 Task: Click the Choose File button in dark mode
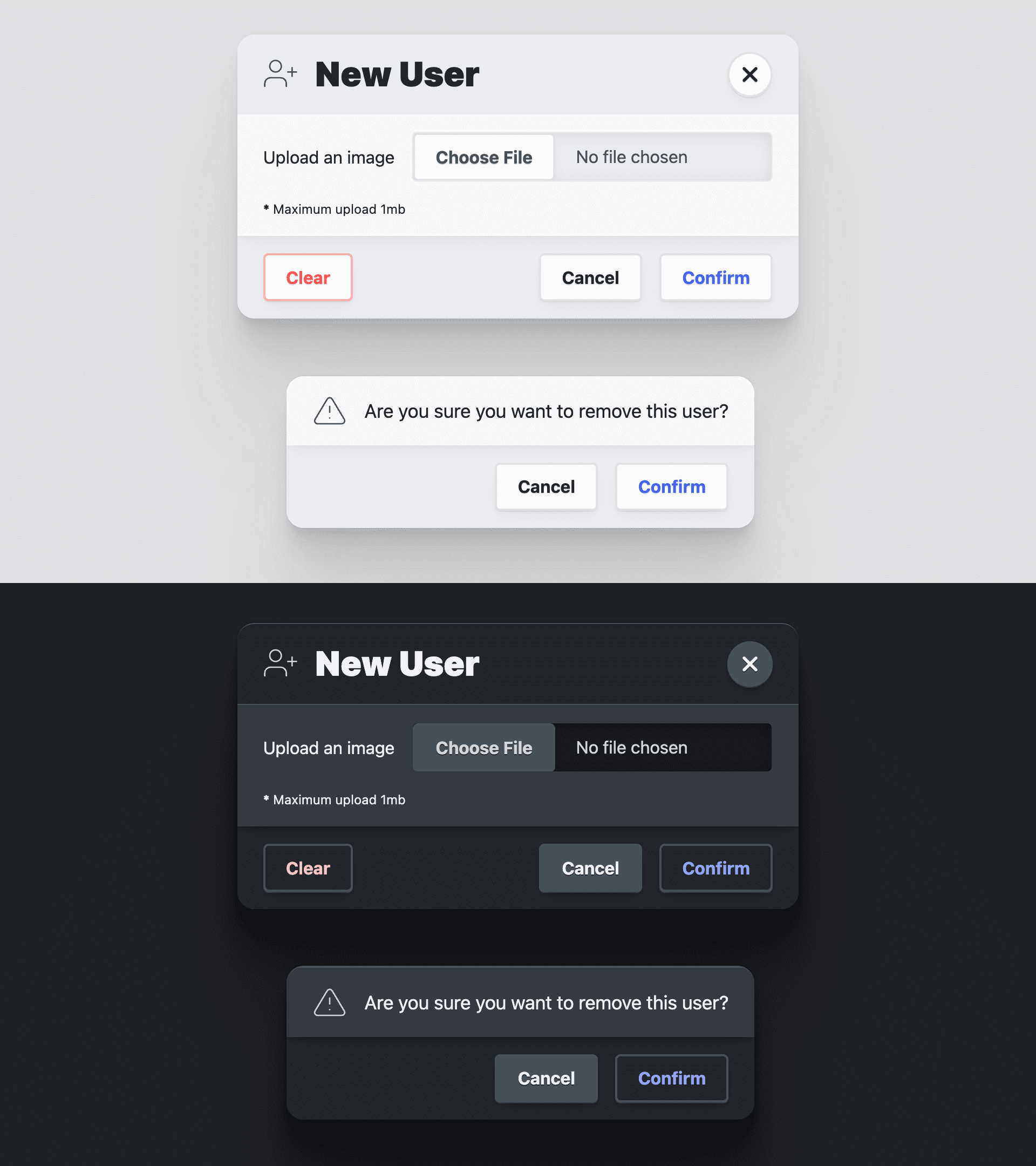[484, 747]
